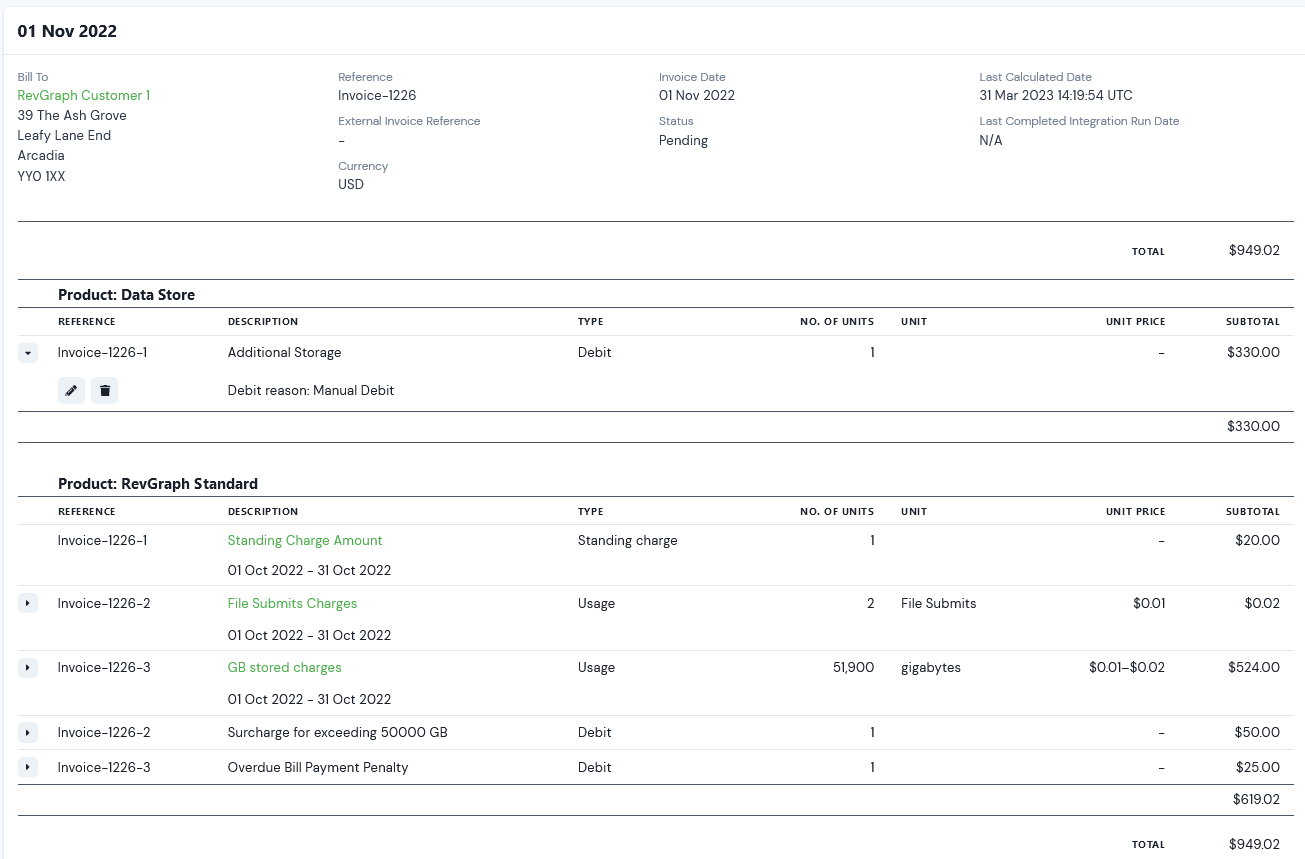The height and width of the screenshot is (859, 1305).
Task: Select the Invoice-1226 reference value
Action: tap(377, 95)
